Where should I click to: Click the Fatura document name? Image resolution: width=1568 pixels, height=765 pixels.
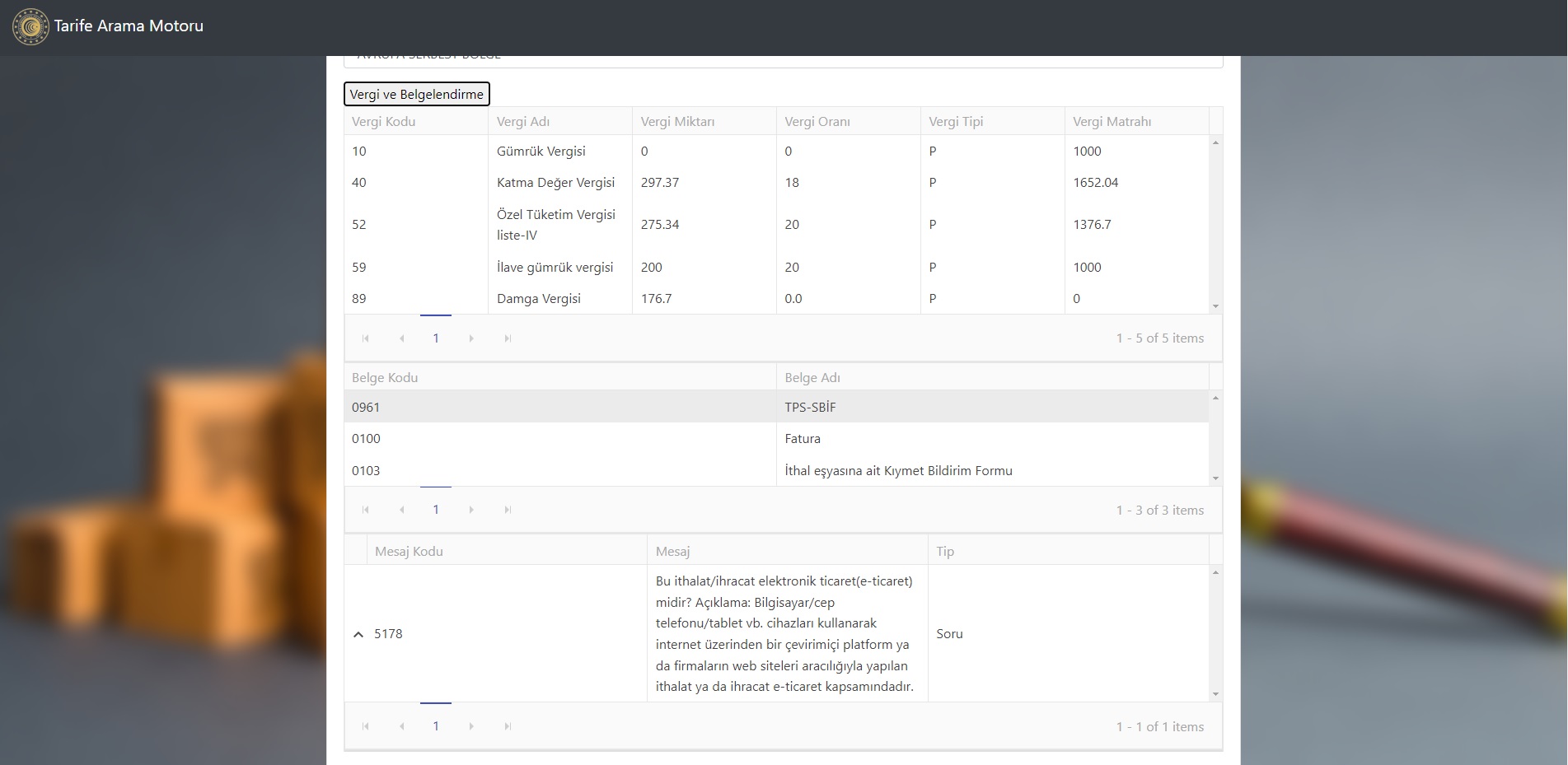803,439
